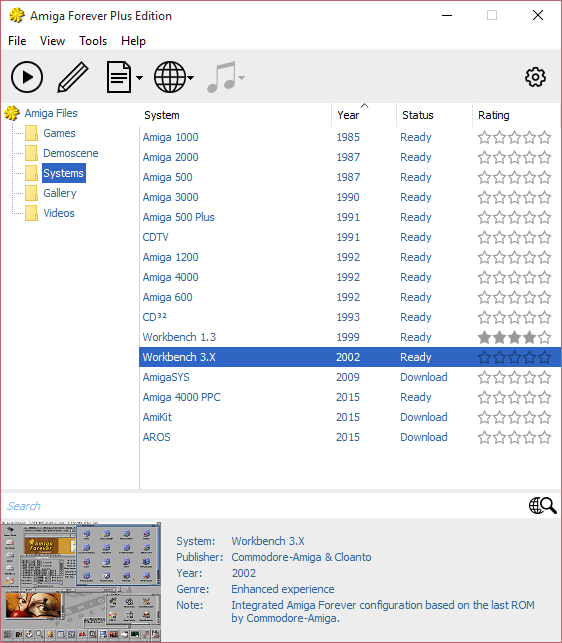Click the Games folder icon

tap(32, 133)
